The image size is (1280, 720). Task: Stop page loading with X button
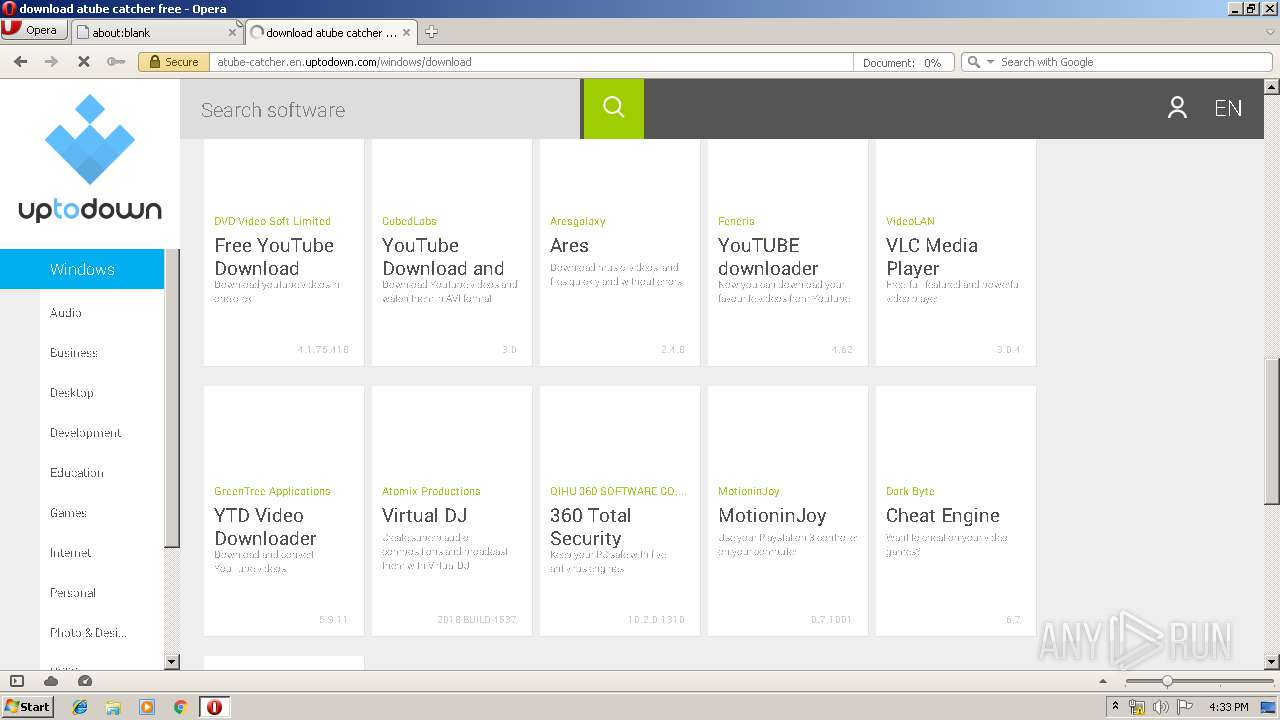click(83, 62)
